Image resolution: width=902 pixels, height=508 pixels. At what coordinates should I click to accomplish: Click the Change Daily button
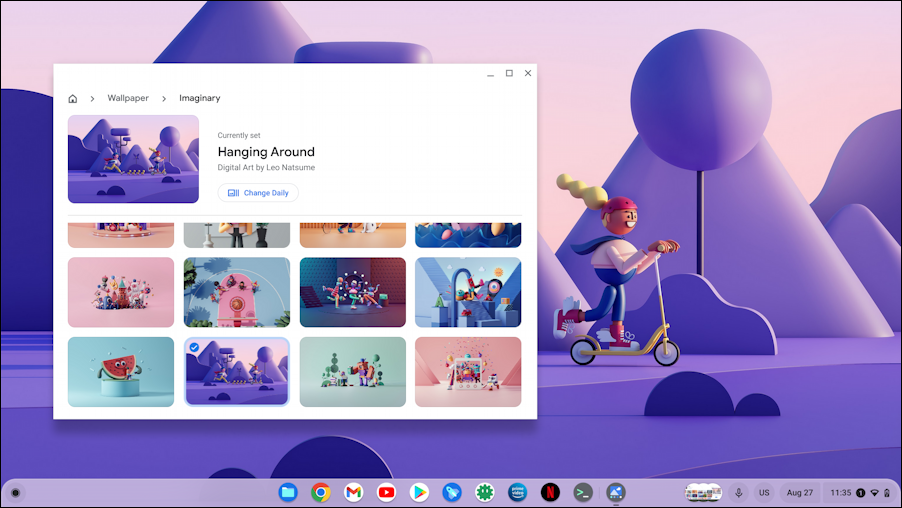pos(258,193)
